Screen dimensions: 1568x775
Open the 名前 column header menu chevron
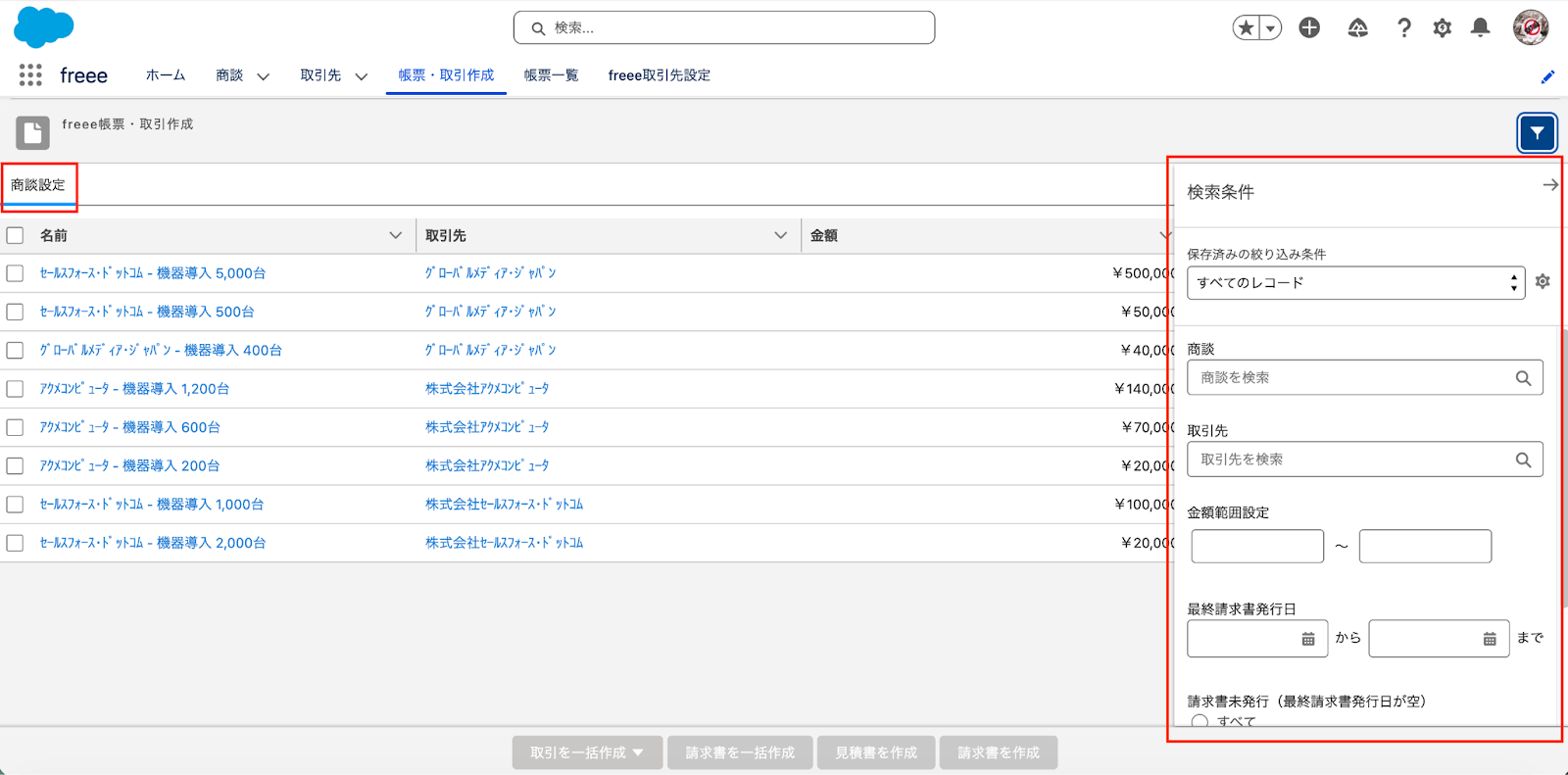click(396, 235)
